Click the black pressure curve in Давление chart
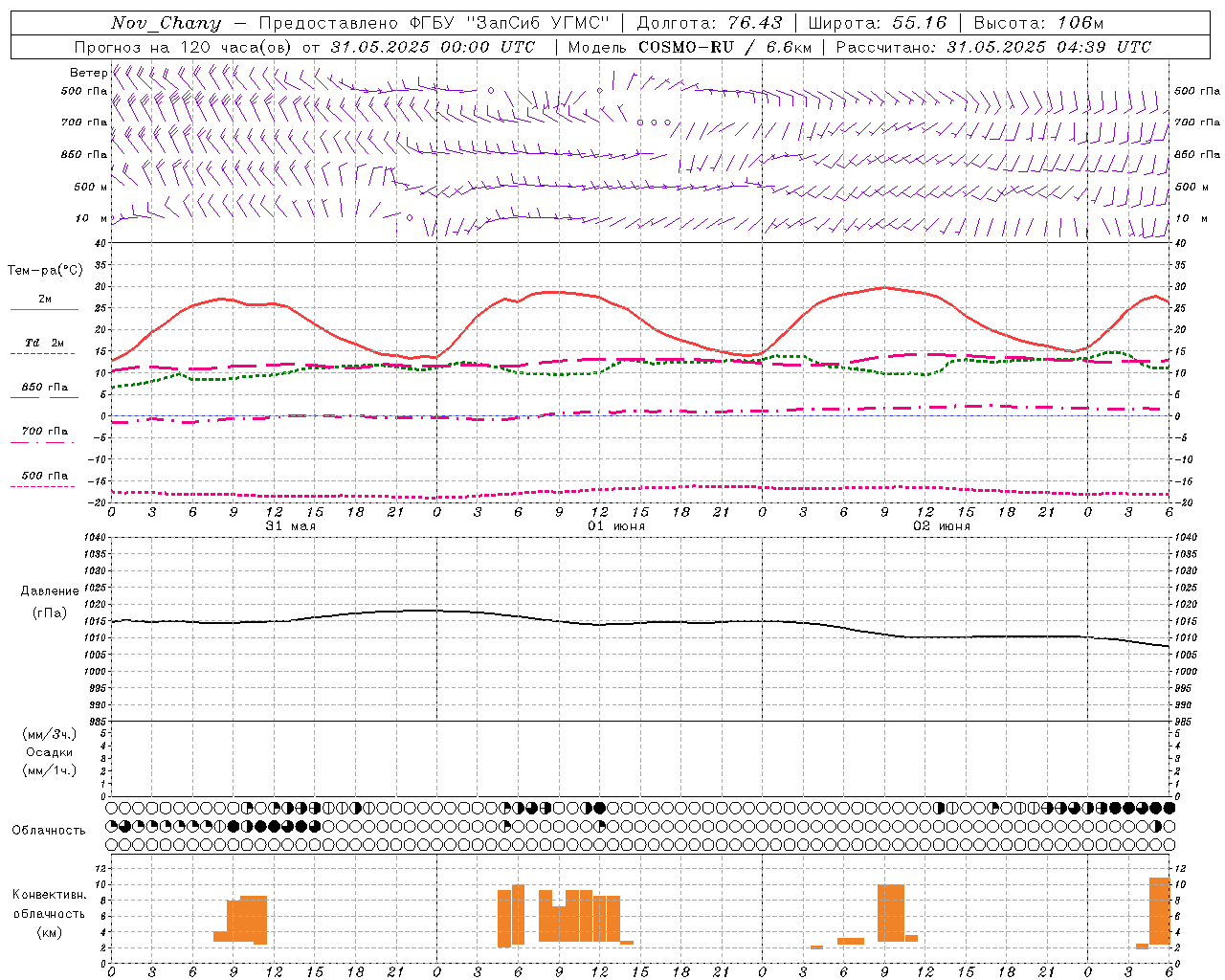Screen dimensions: 1225x980 tap(641, 623)
